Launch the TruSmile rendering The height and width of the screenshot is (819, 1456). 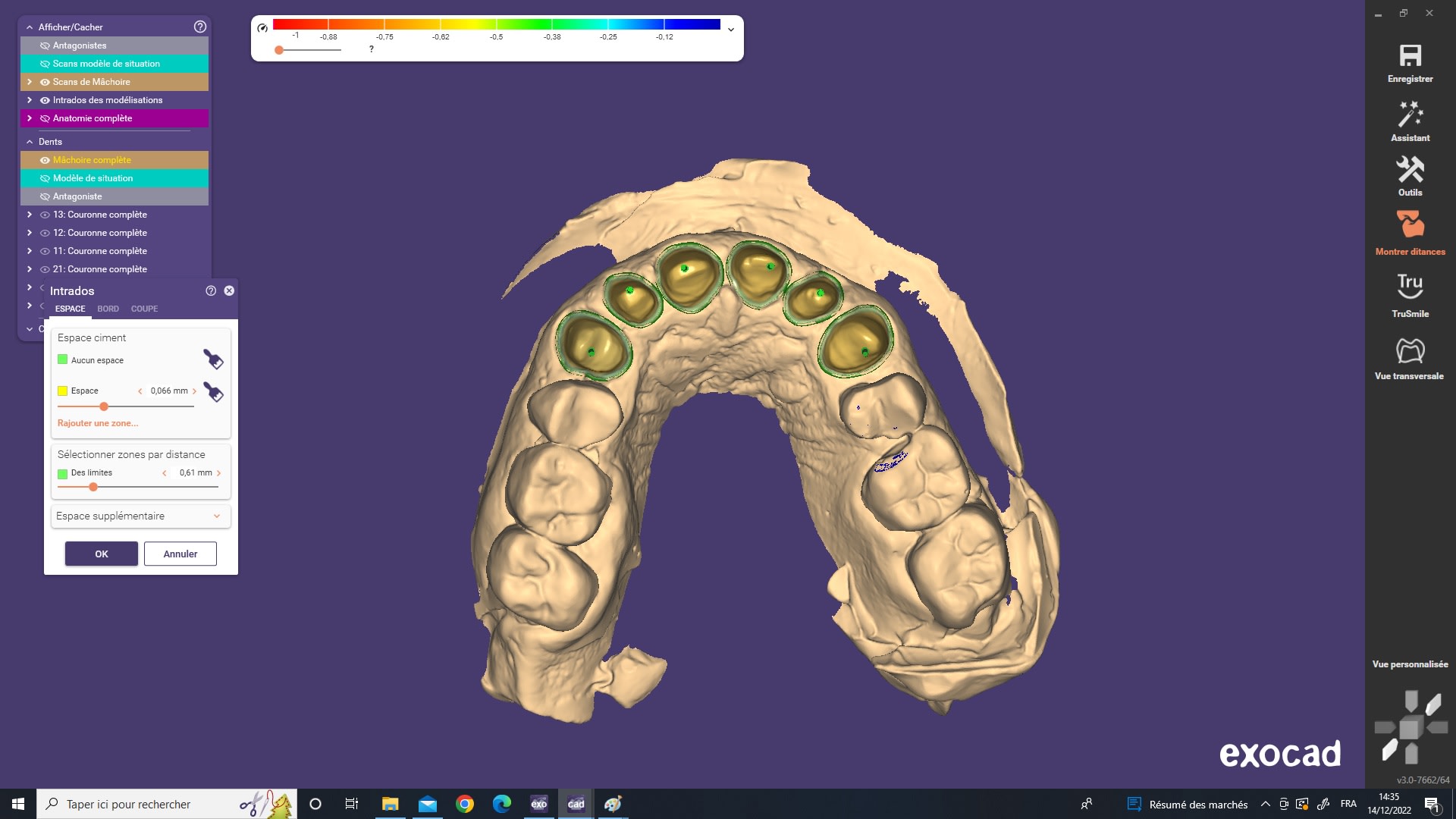[1410, 287]
